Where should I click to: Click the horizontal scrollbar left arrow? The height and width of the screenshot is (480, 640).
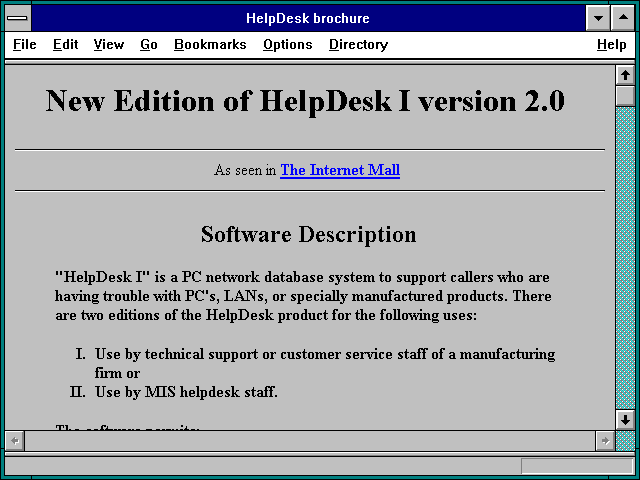click(x=15, y=441)
